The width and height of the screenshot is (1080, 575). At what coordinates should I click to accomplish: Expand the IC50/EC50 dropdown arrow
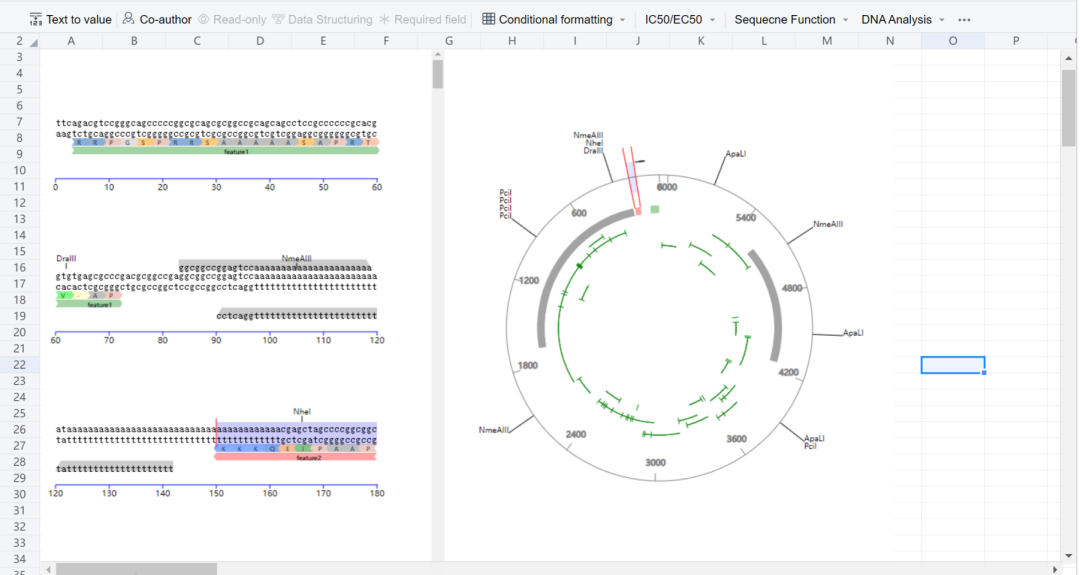(x=712, y=20)
